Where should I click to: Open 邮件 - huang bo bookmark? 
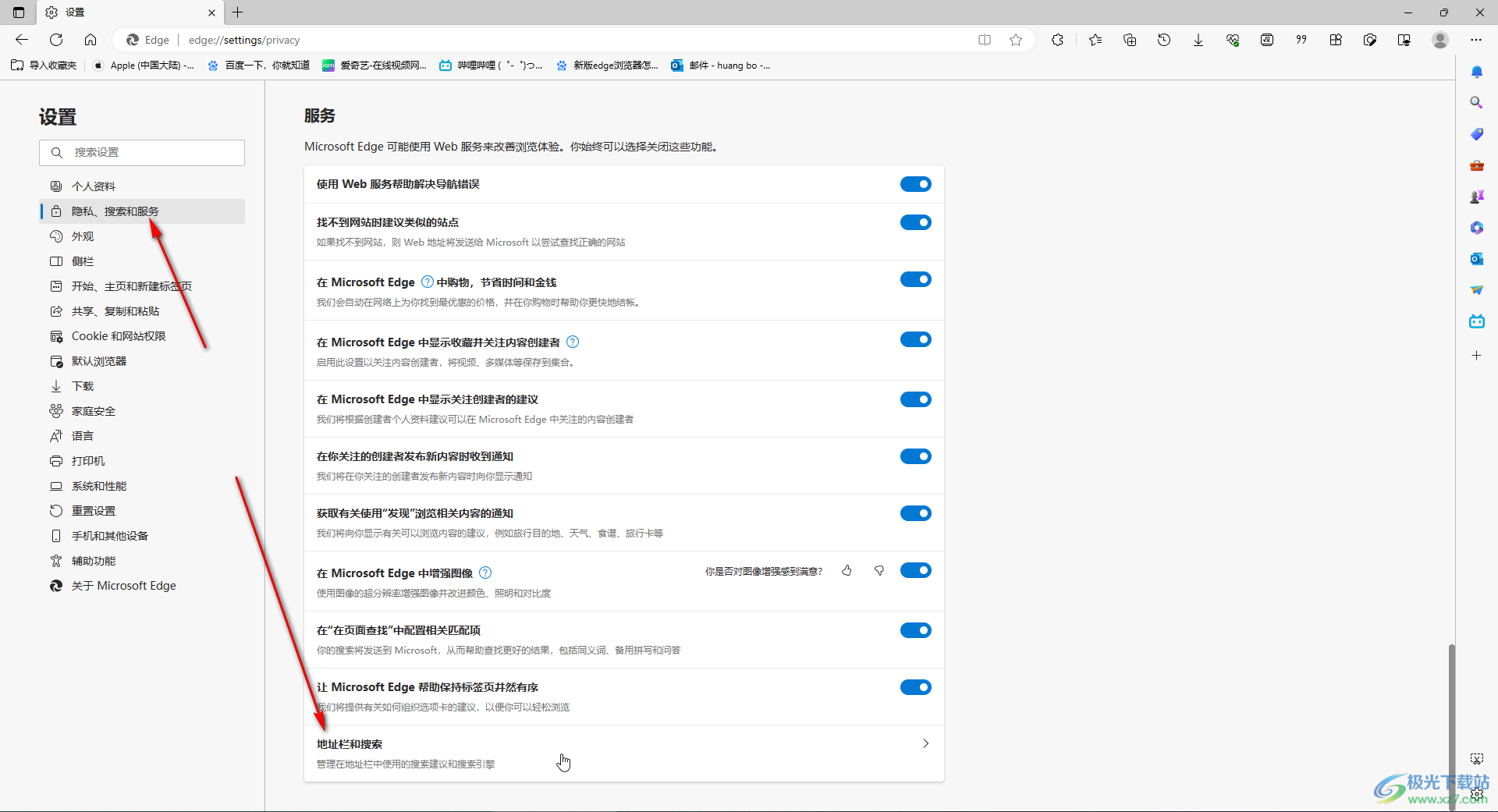point(721,66)
